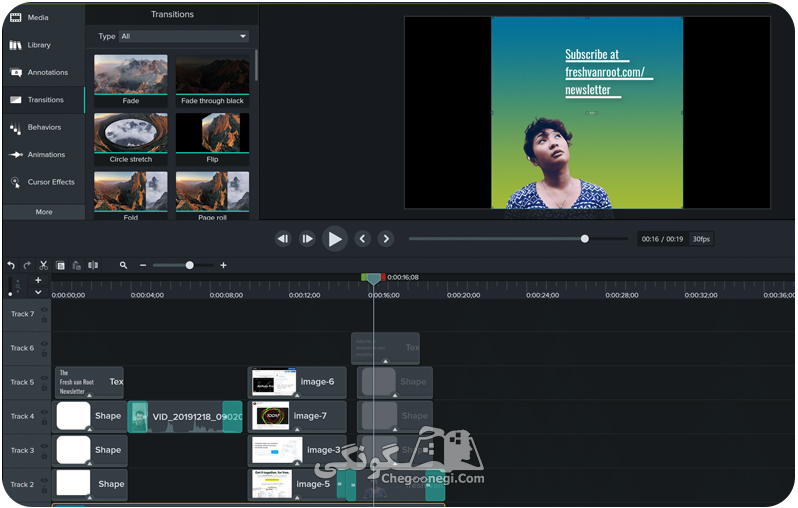Expand the image-3 clip arrow
This screenshot has width=798, height=508.
tap(297, 463)
